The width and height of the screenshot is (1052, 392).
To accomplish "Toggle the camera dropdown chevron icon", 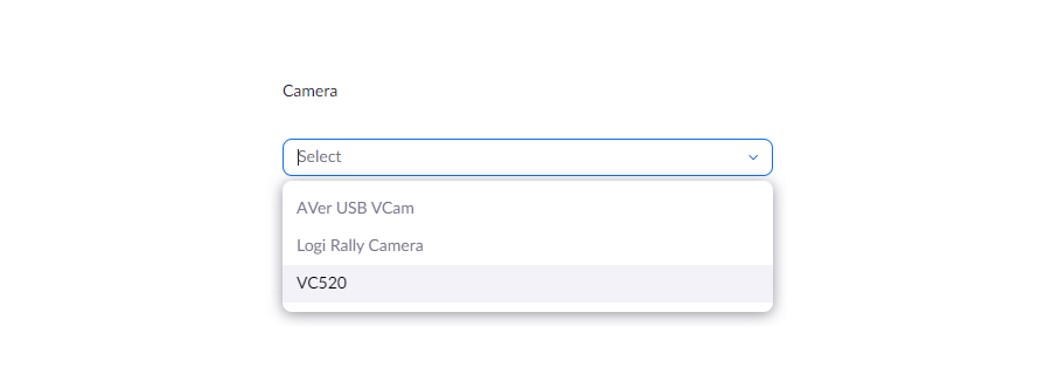I will 753,157.
